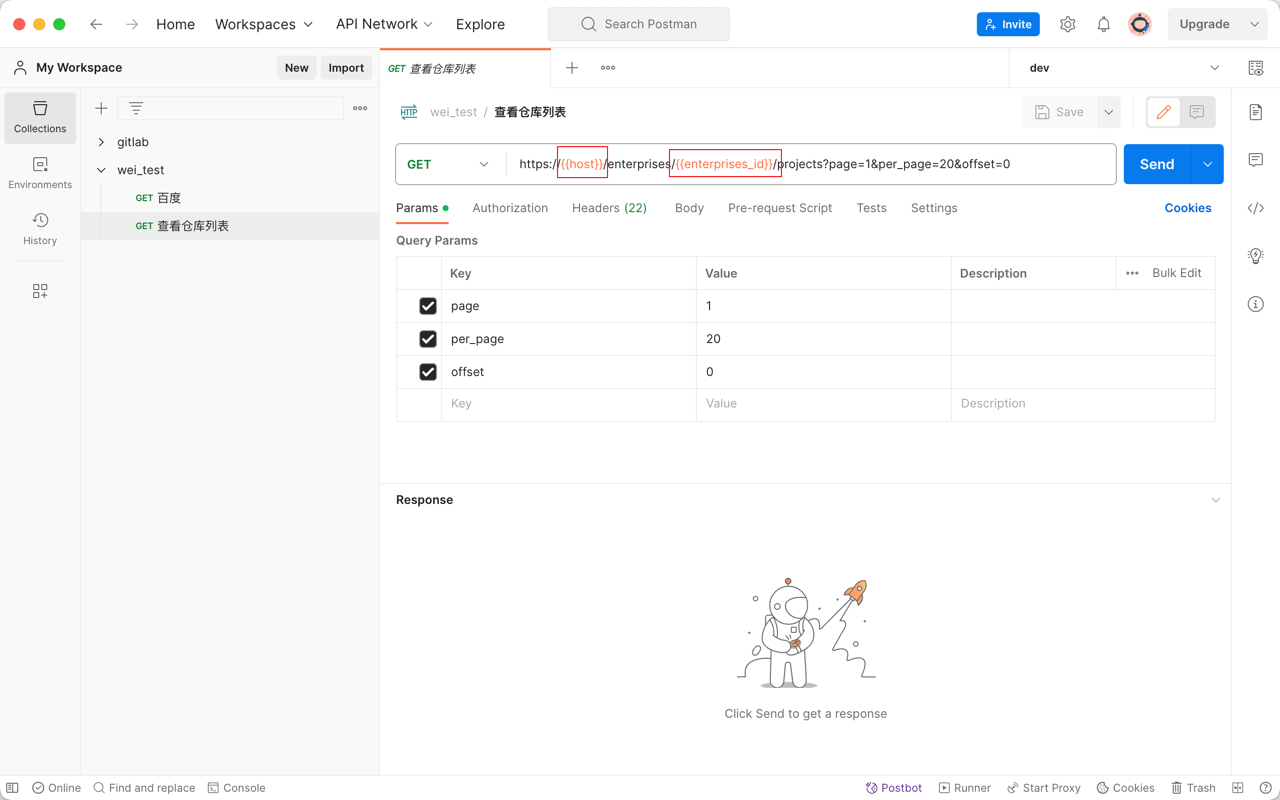The width and height of the screenshot is (1280, 800).
Task: Switch to edit mode pencil icon
Action: pos(1164,112)
